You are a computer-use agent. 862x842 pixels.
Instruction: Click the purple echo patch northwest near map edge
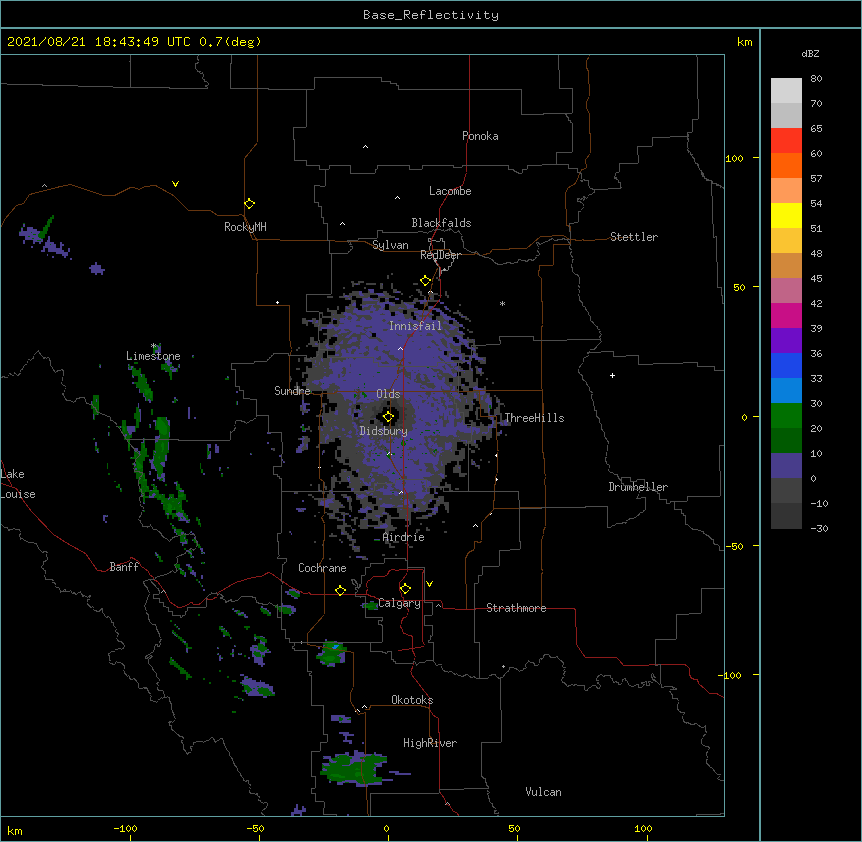[x=44, y=237]
